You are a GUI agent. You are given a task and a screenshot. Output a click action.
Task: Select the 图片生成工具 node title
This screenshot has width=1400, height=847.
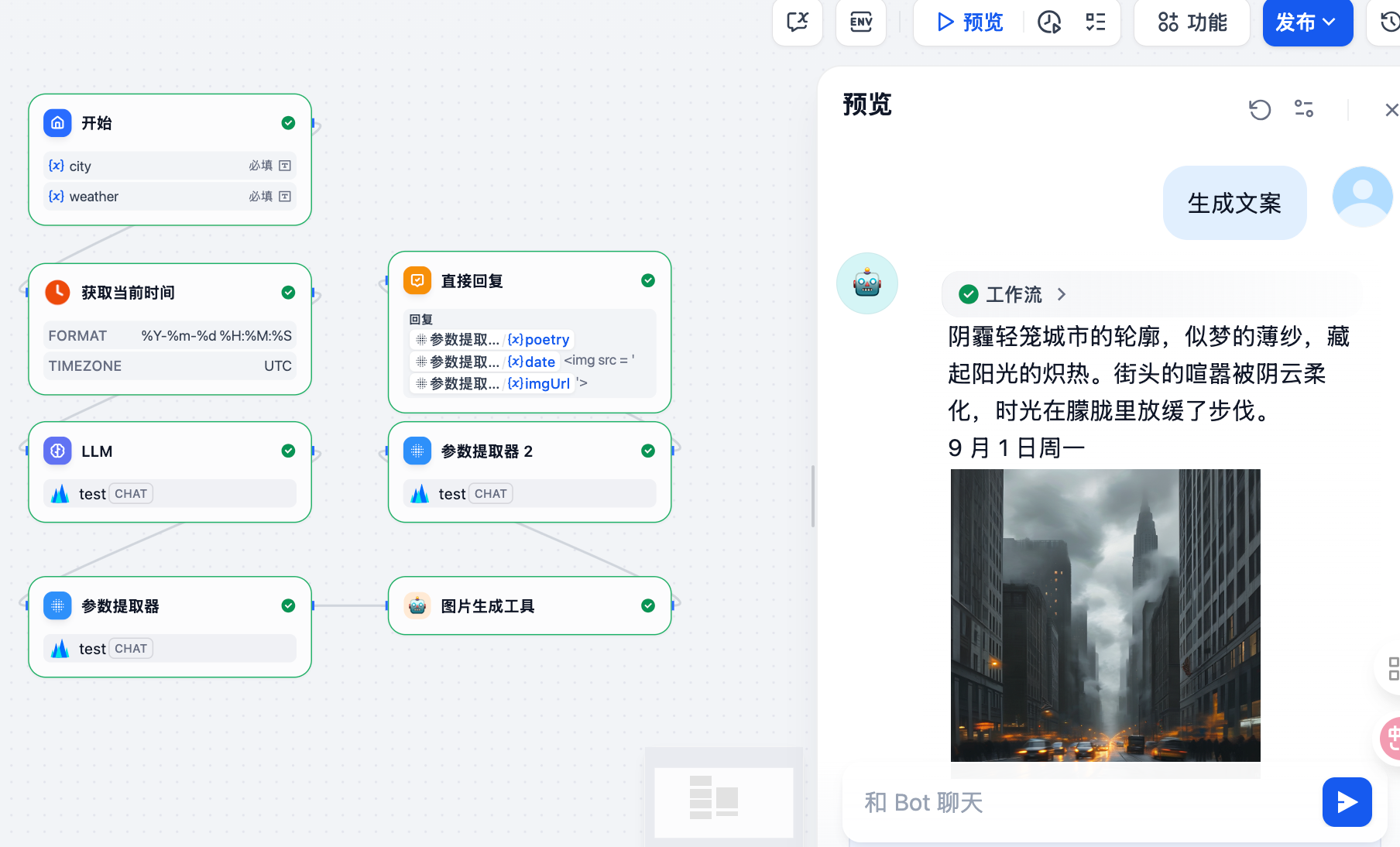488,606
